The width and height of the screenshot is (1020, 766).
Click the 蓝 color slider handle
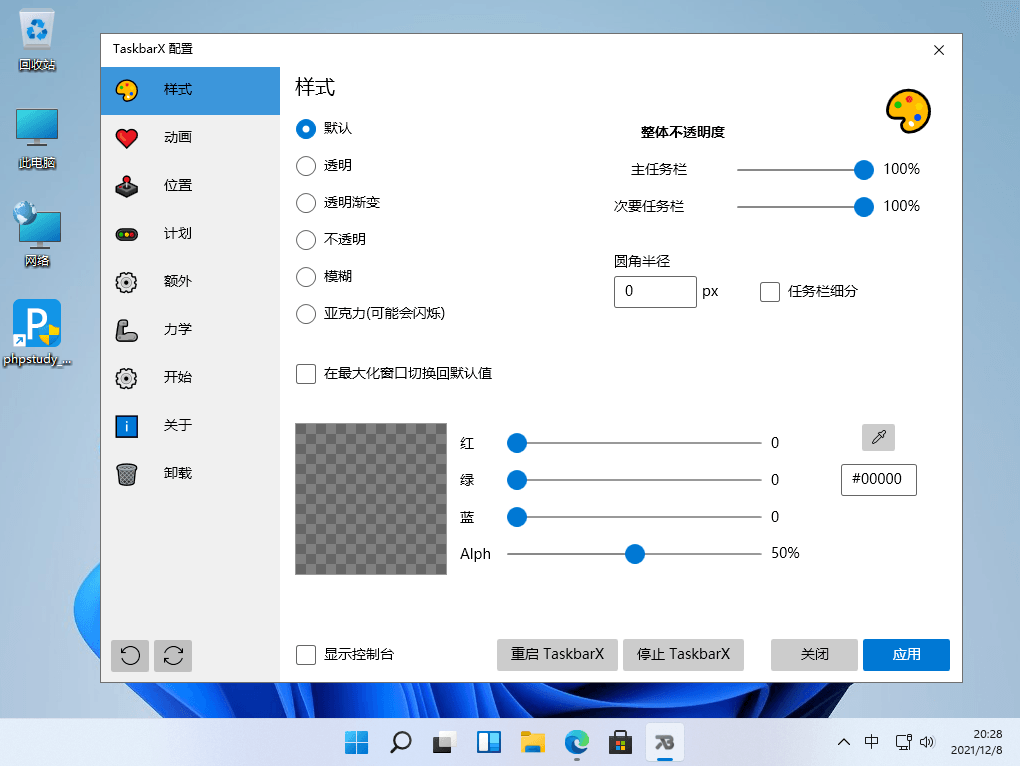[x=517, y=517]
